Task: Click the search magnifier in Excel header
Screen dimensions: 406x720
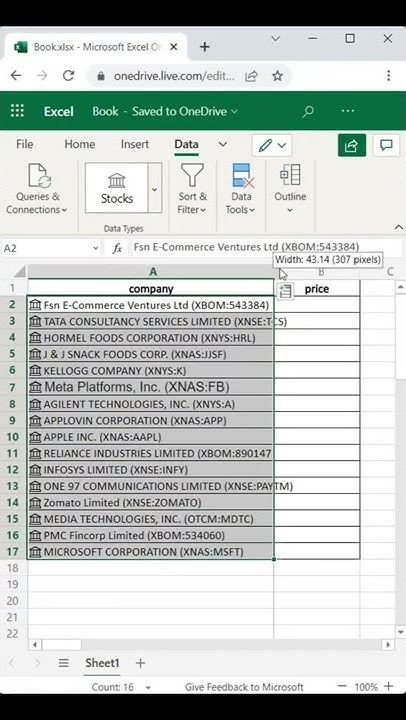Action: (308, 111)
